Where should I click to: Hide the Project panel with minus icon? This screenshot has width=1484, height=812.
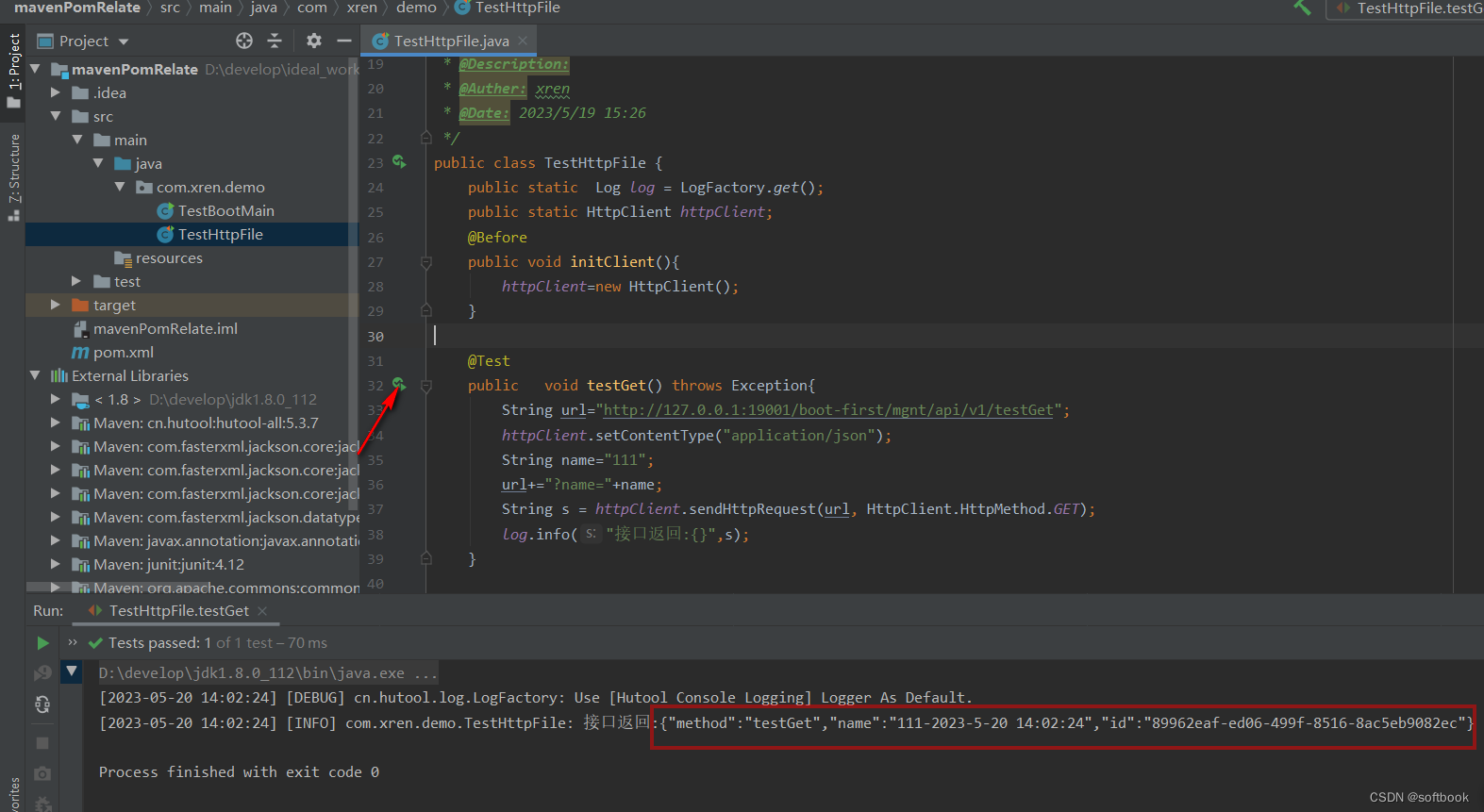pos(344,41)
